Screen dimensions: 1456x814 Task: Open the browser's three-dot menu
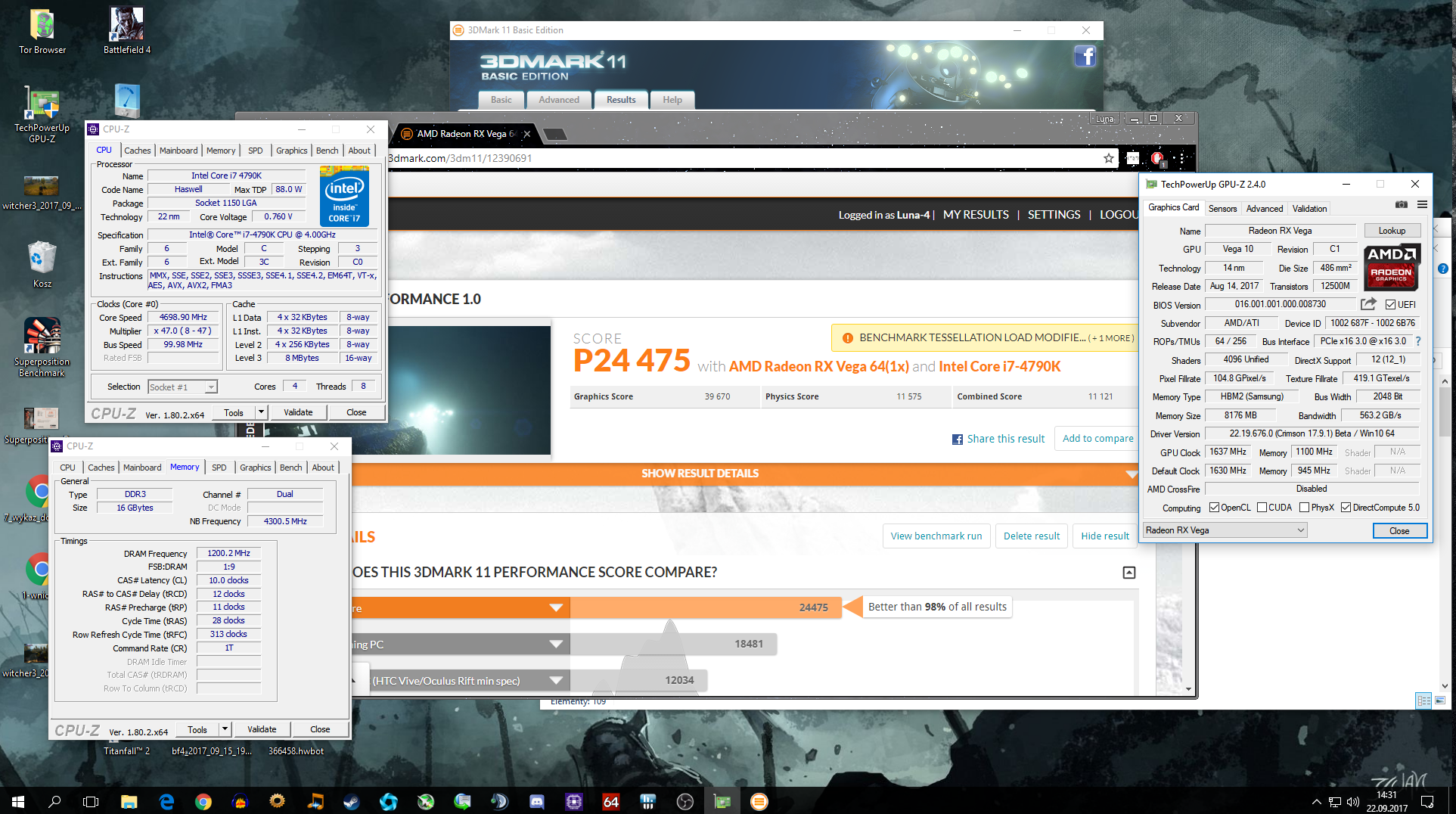tap(1181, 158)
